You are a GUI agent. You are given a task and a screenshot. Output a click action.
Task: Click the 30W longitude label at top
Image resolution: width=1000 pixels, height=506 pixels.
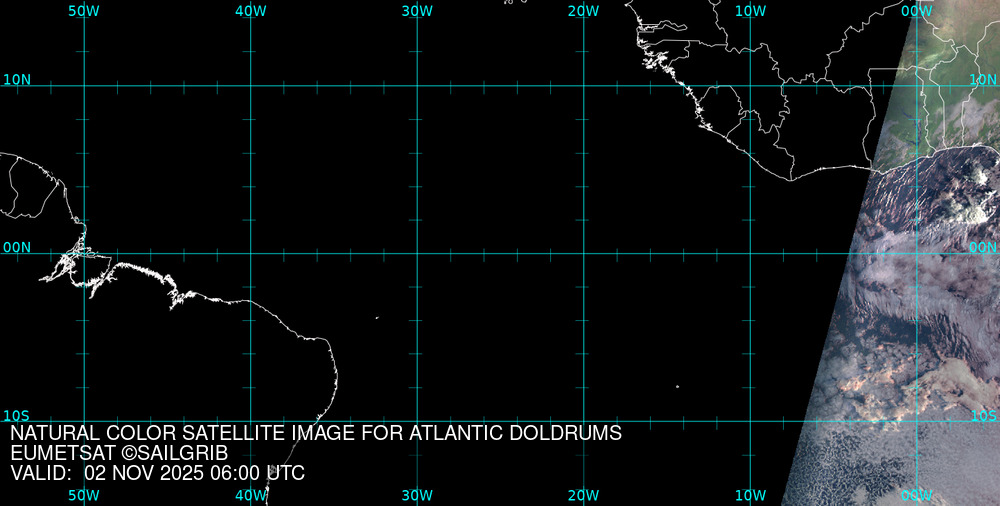(417, 10)
